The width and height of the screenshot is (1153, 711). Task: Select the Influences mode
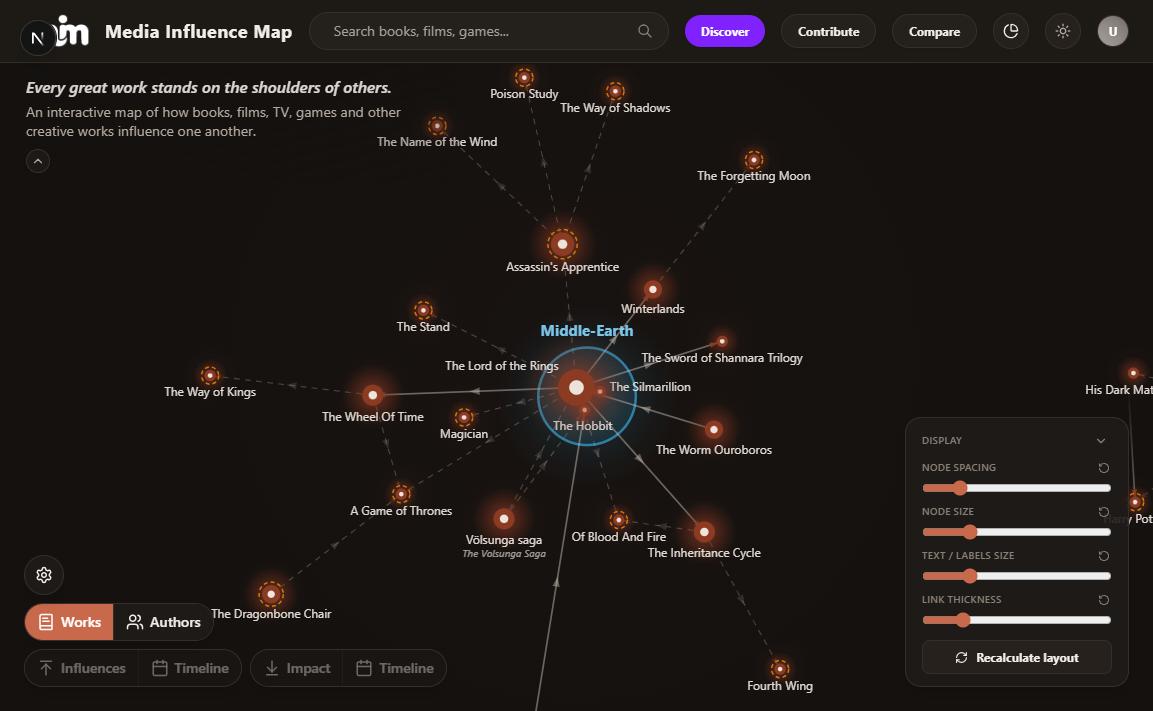(x=82, y=668)
